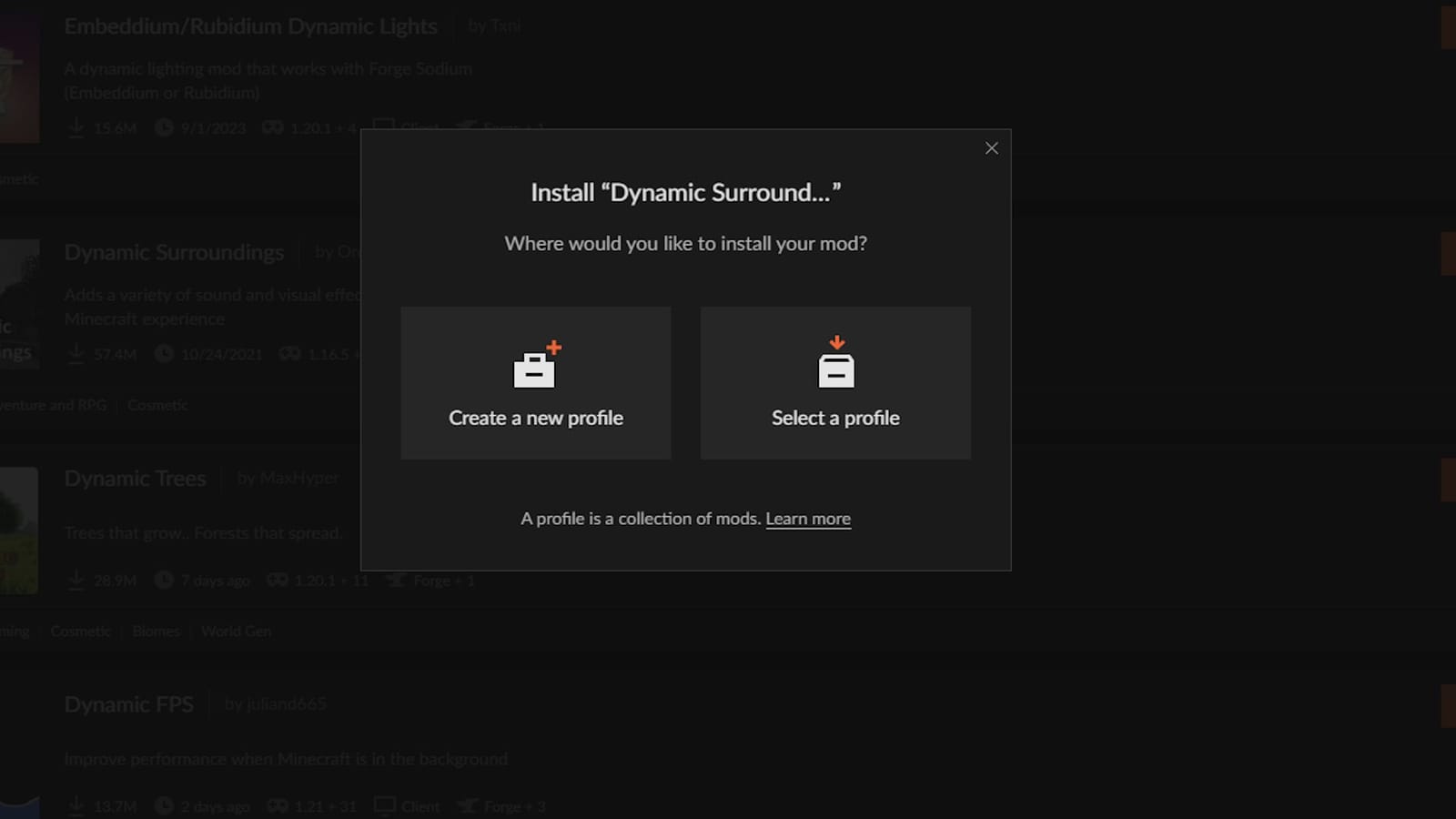
Task: Open the Learn more link about profiles
Action: pyautogui.click(x=807, y=519)
